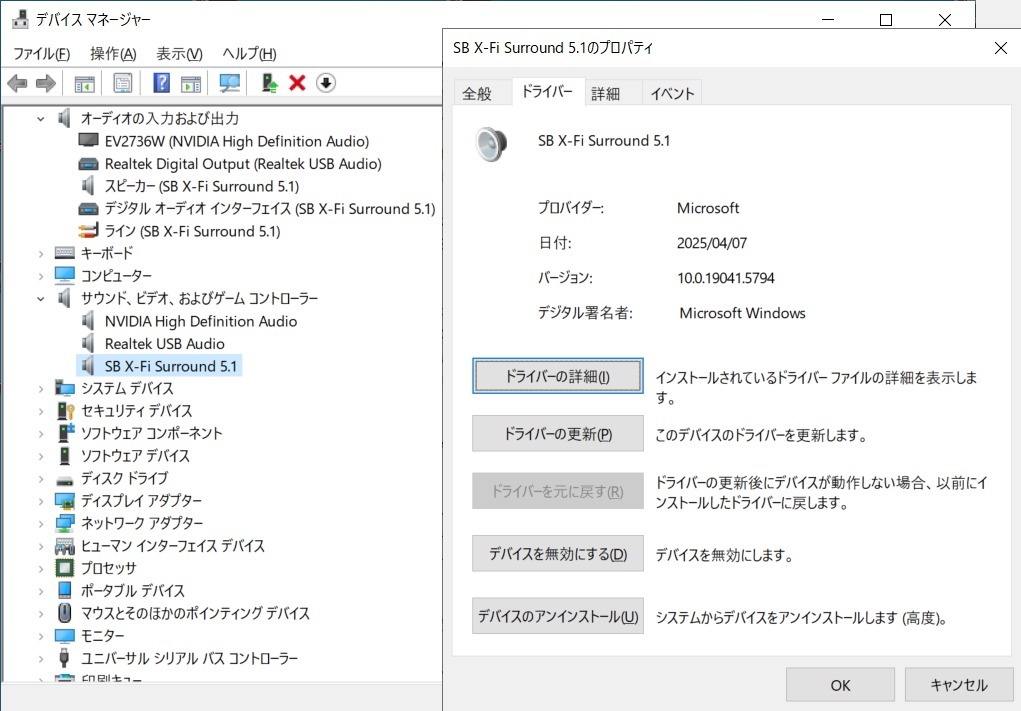Click the システム デバイス category icon
Image resolution: width=1021 pixels, height=711 pixels.
[64, 389]
